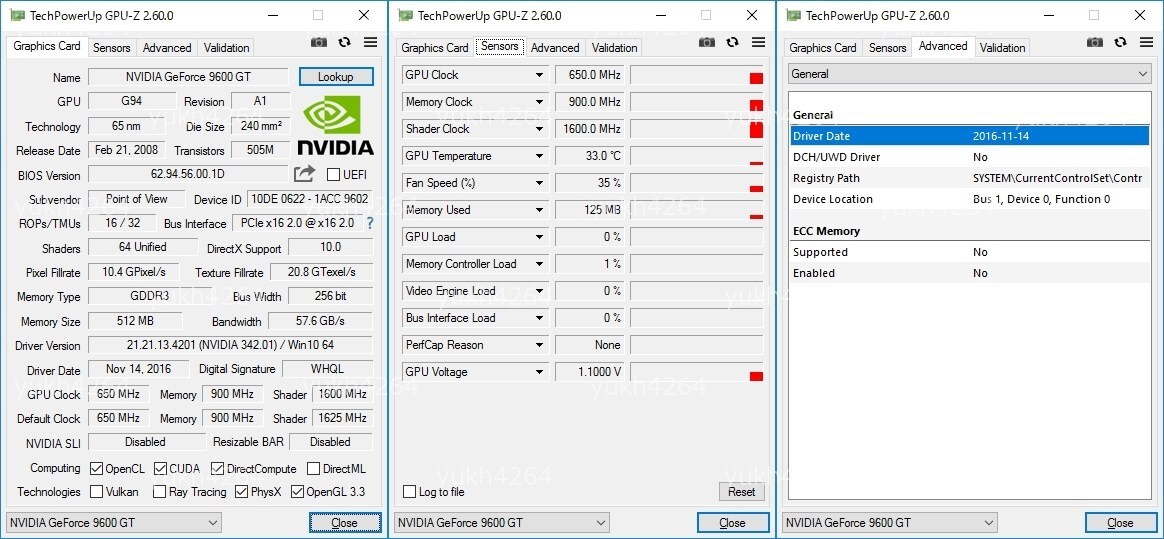Click GPU-Z title bar icon in Graphics Card window
The height and width of the screenshot is (539, 1164).
click(x=17, y=15)
